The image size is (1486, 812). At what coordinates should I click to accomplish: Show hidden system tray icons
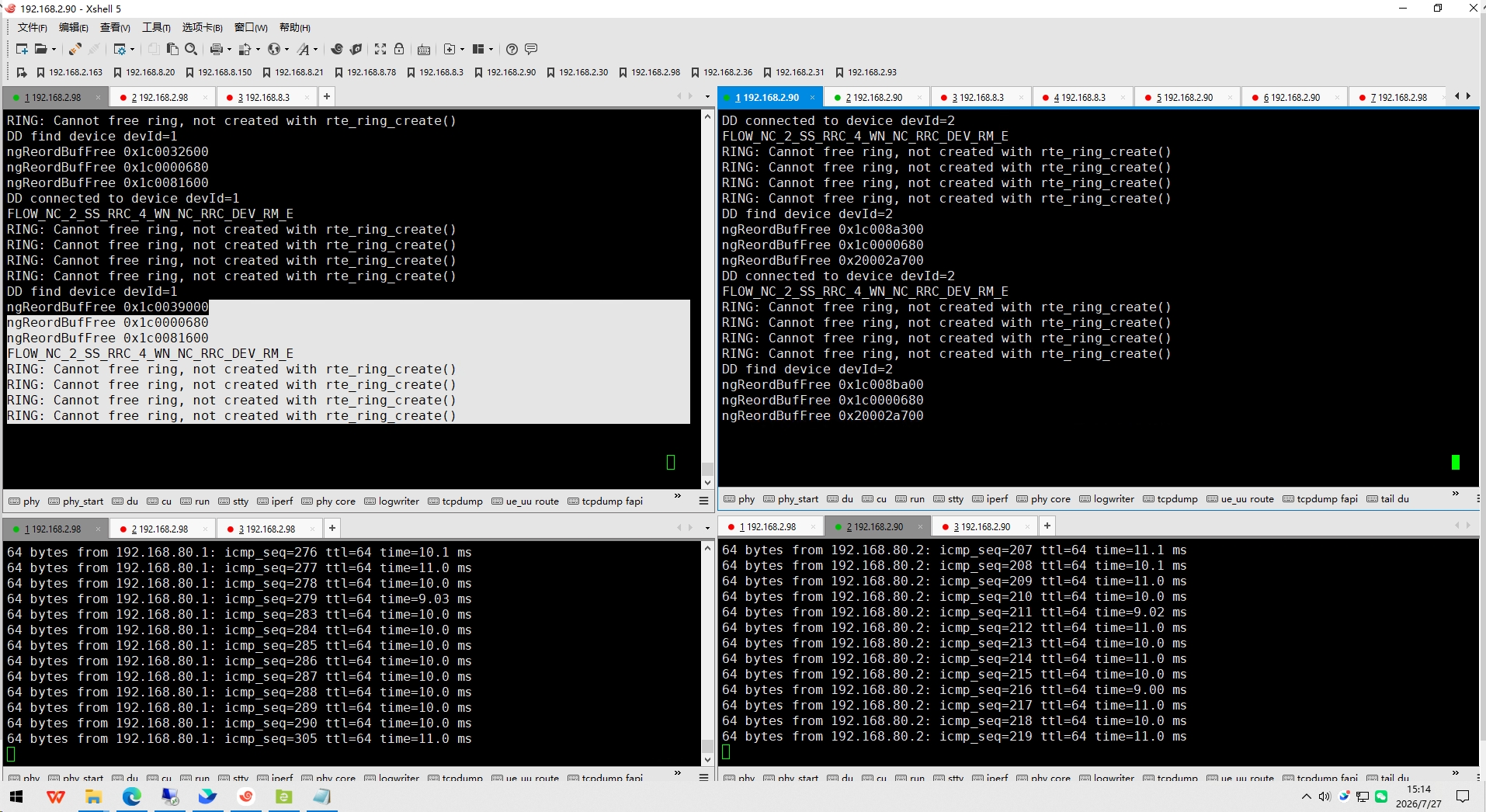click(1306, 796)
